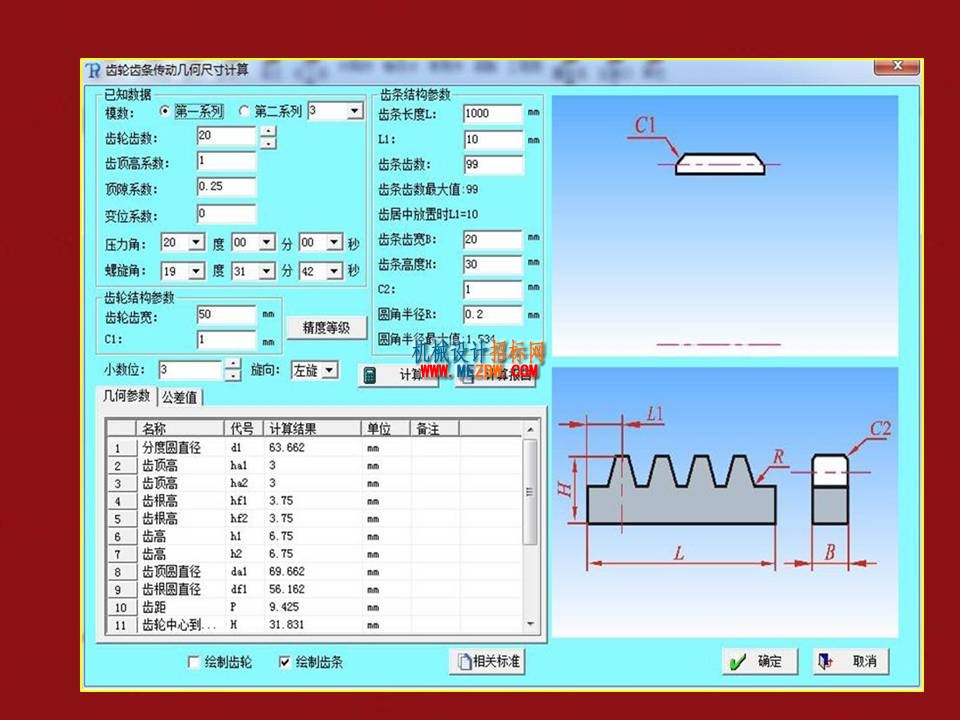Screen dimensions: 960x720
Task: Click the C1 chamfer diagram preview
Action: tap(725, 226)
